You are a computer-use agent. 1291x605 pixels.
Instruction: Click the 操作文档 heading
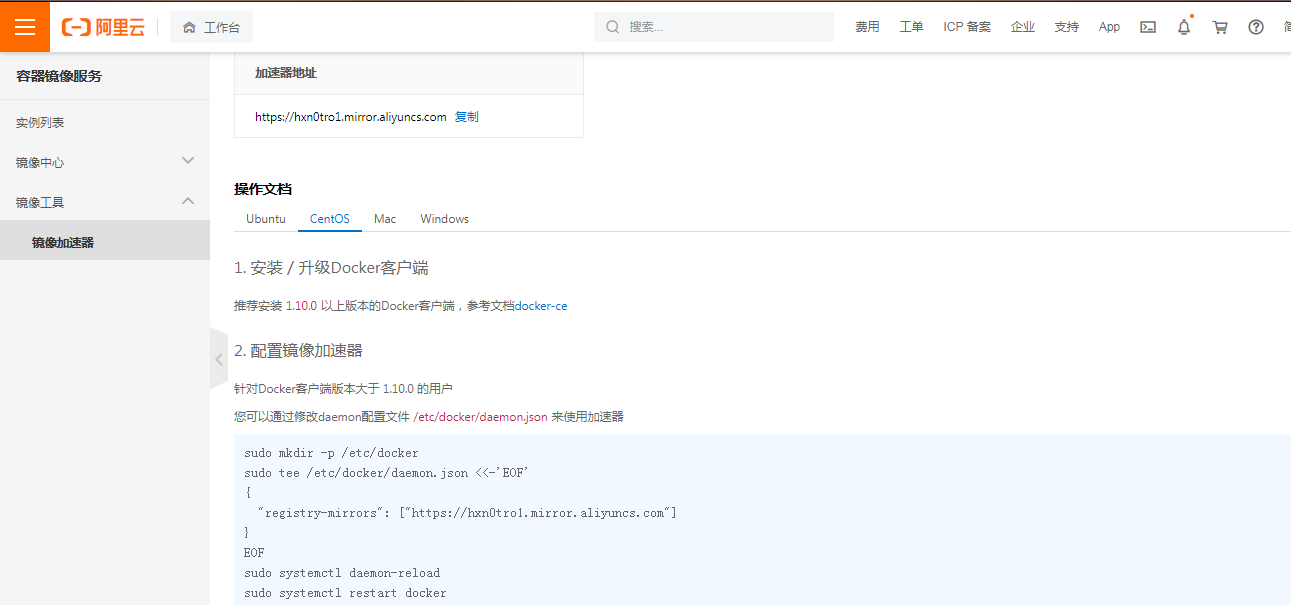[263, 189]
